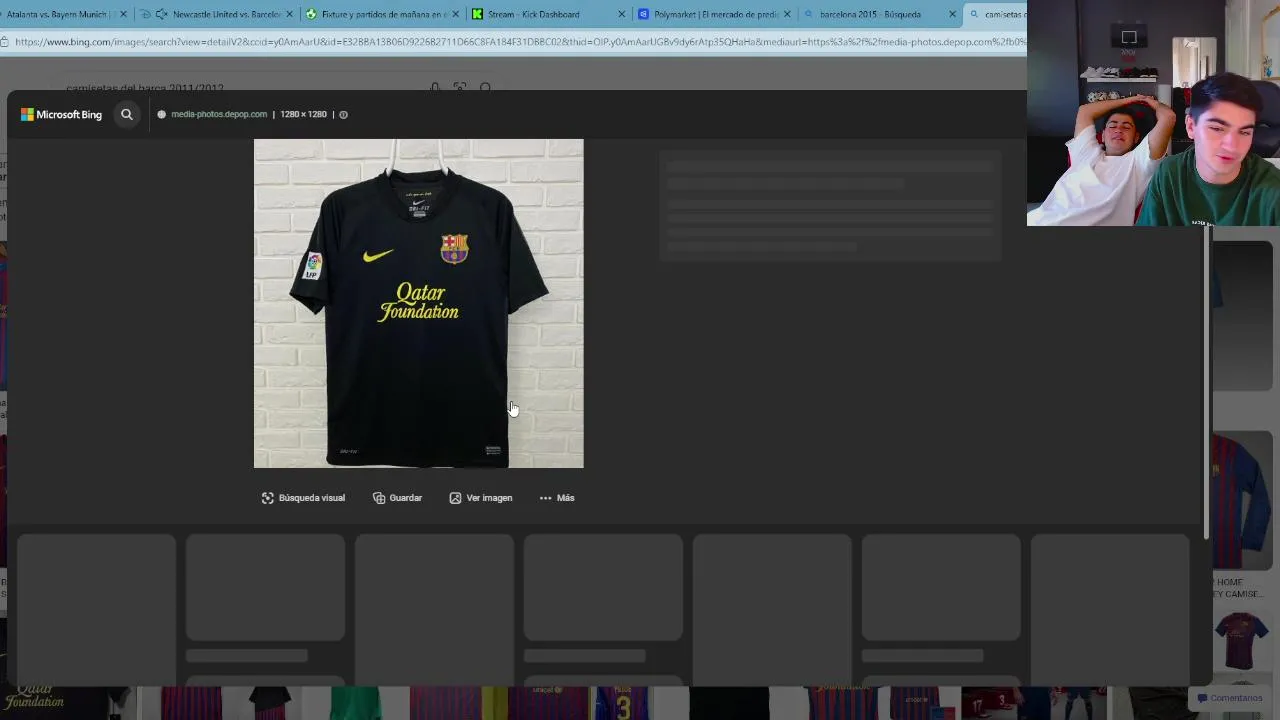
Task: Close the Polymarket tab
Action: 787,14
